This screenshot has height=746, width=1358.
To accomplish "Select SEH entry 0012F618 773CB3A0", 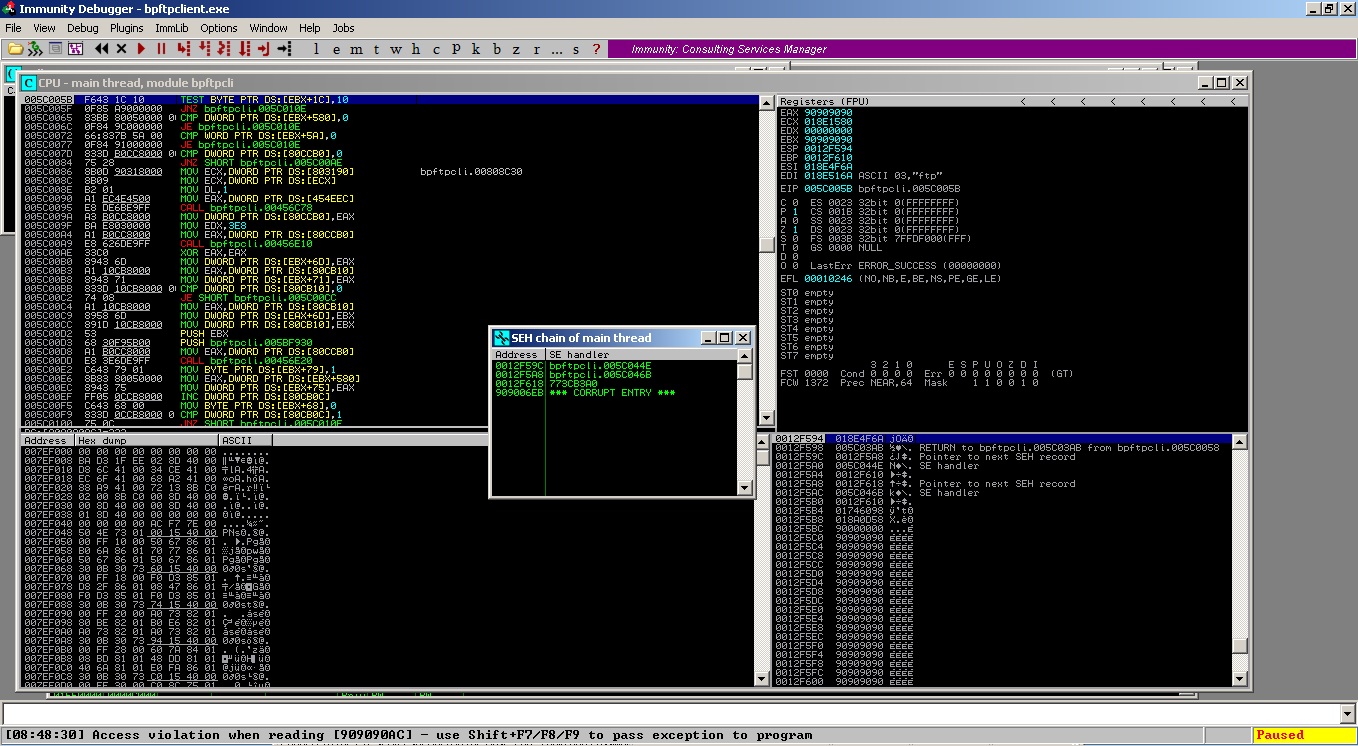I will [x=614, y=384].
